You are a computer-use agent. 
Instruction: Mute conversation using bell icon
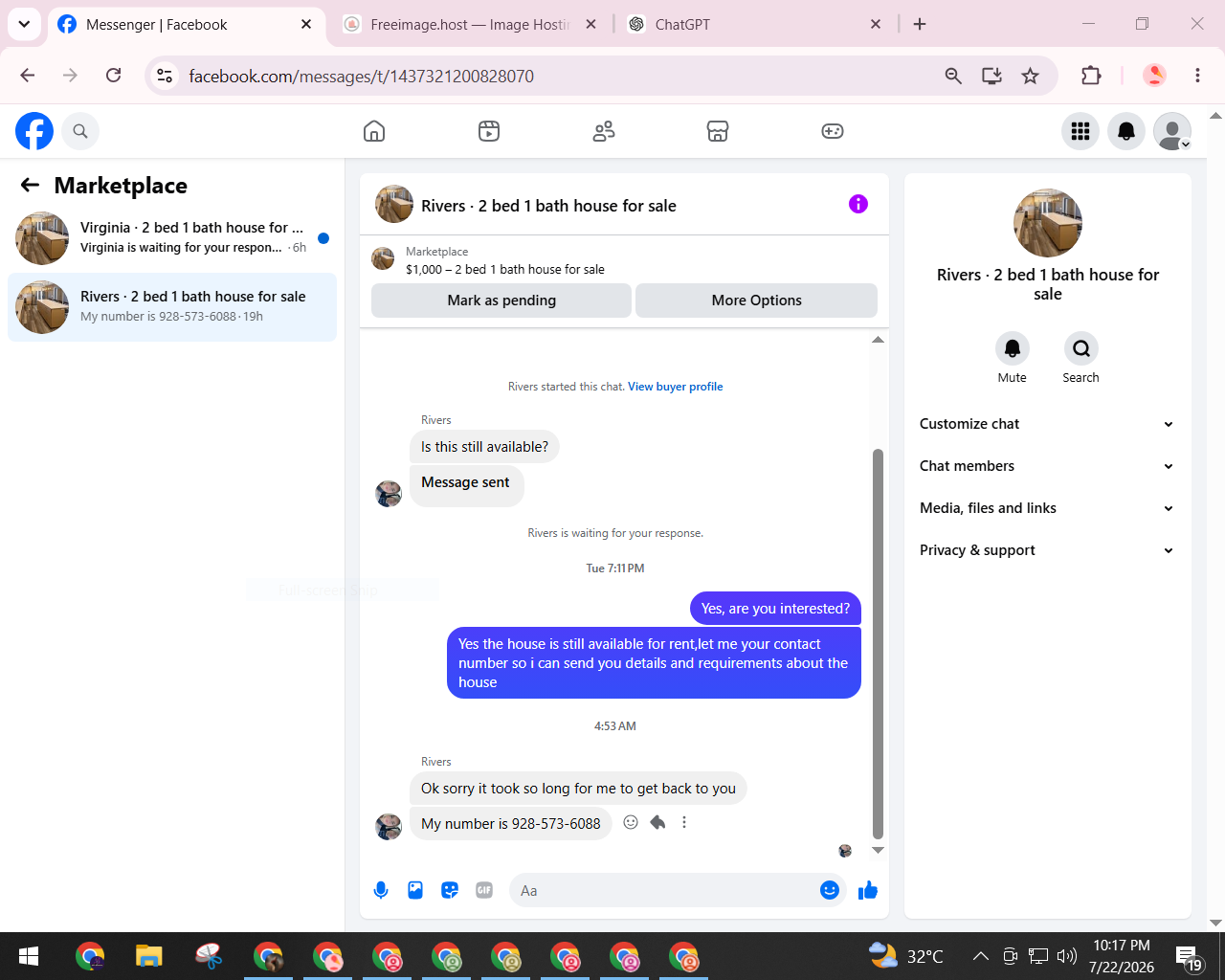point(1013,348)
